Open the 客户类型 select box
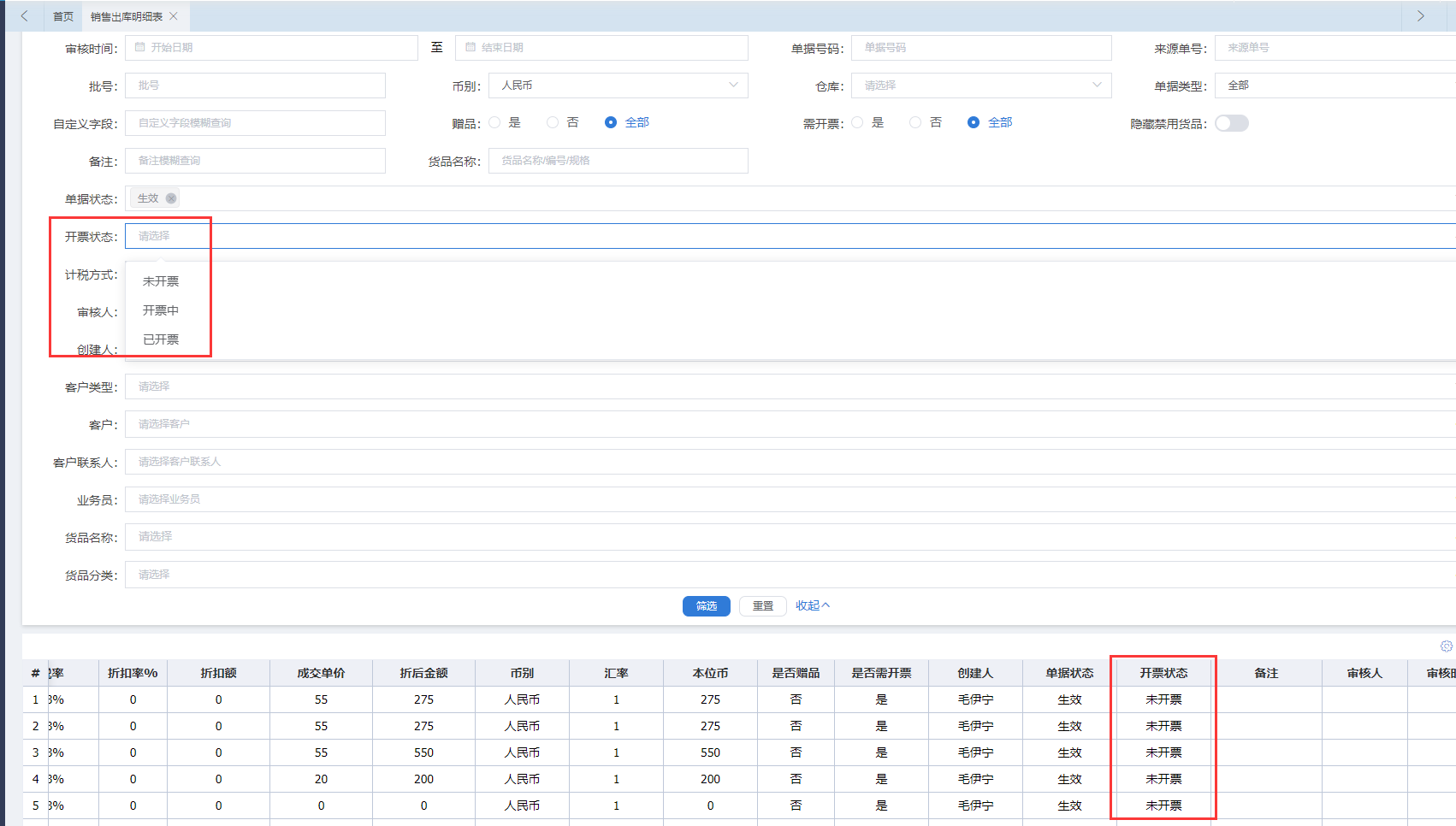Image resolution: width=1456 pixels, height=826 pixels. 790,386
